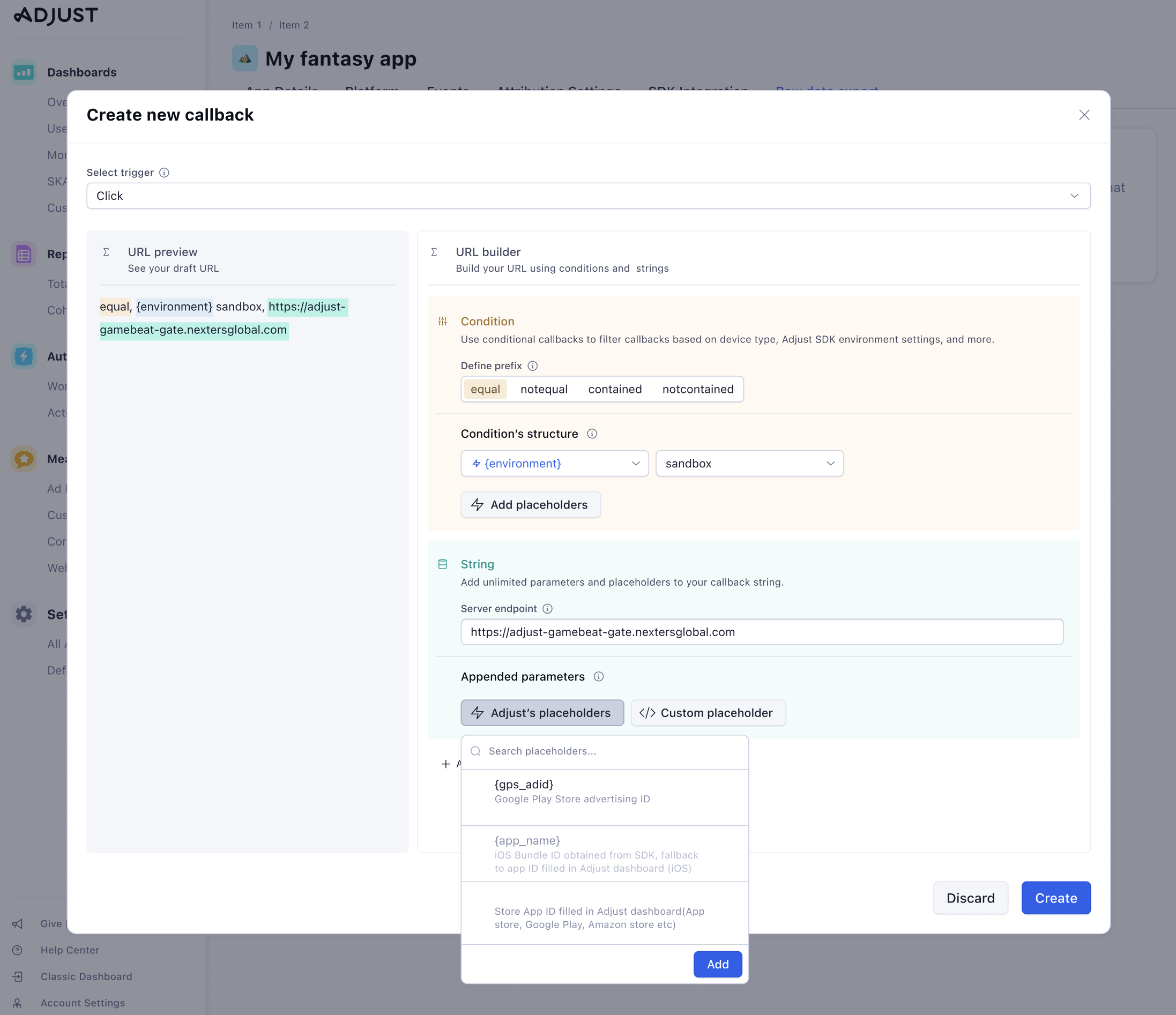The image size is (1176, 1015).
Task: Click the My fantasy app icon
Action: click(x=245, y=58)
